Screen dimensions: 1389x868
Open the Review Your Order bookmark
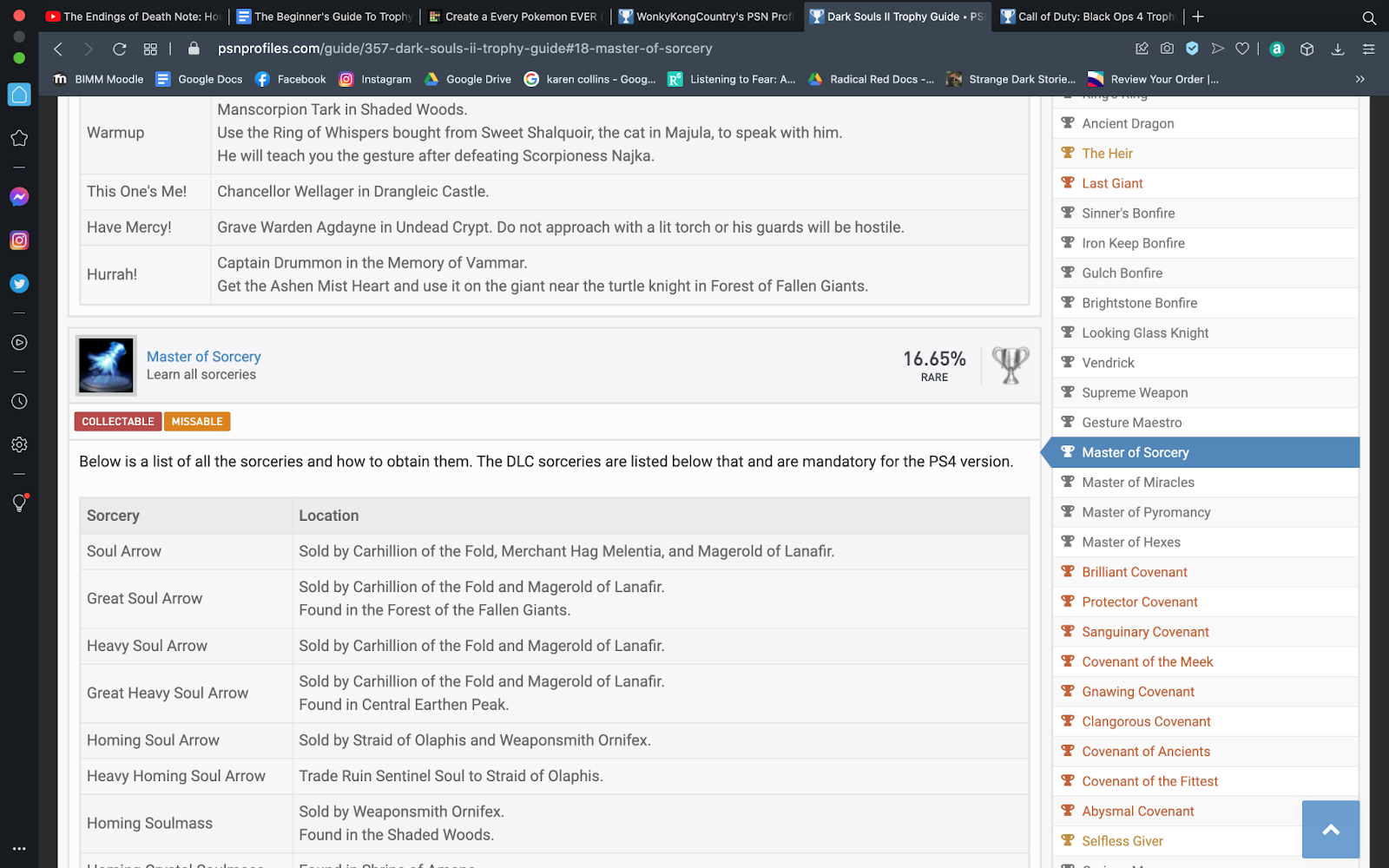tap(1153, 79)
